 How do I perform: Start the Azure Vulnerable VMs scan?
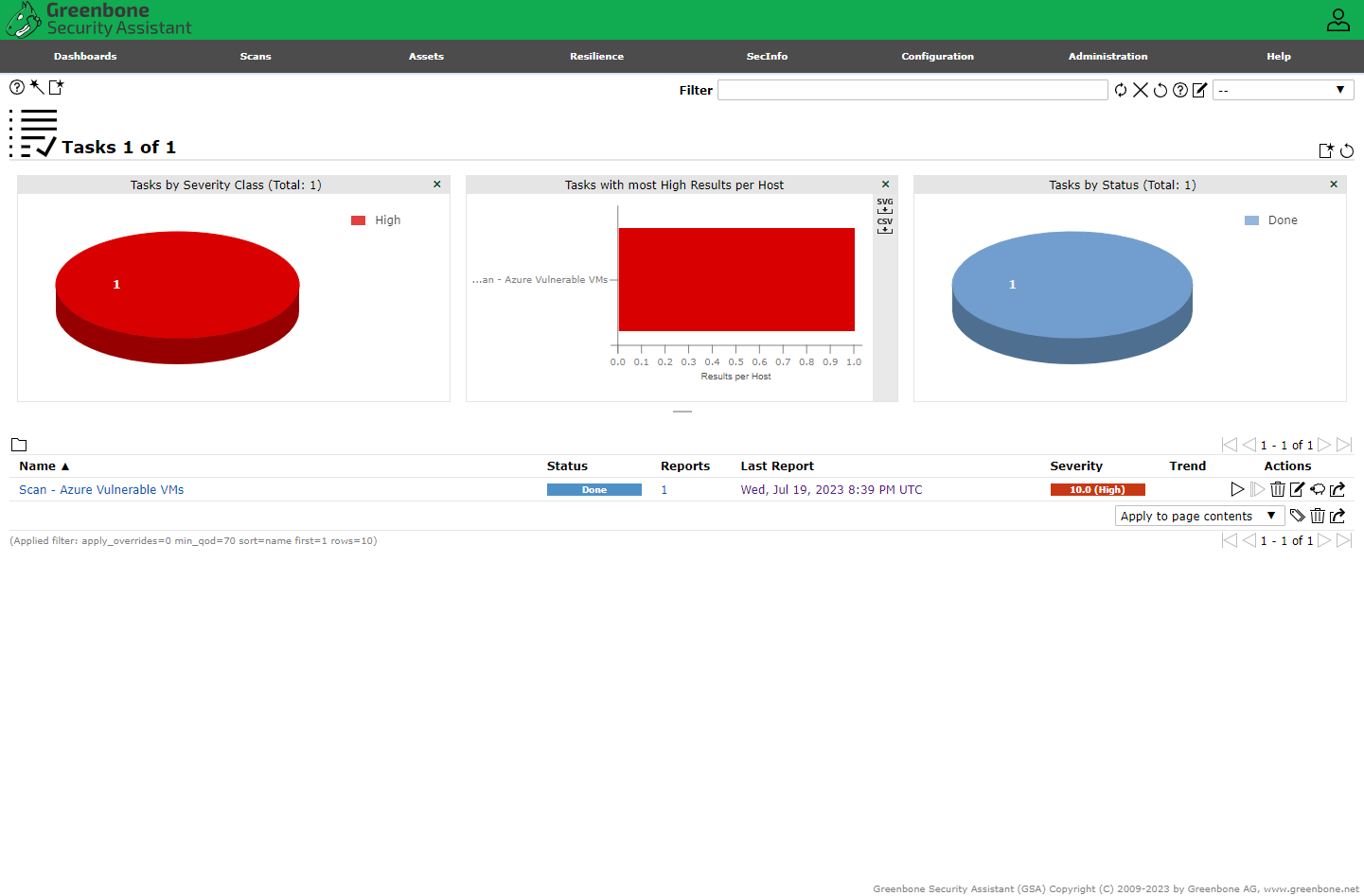coord(1237,489)
